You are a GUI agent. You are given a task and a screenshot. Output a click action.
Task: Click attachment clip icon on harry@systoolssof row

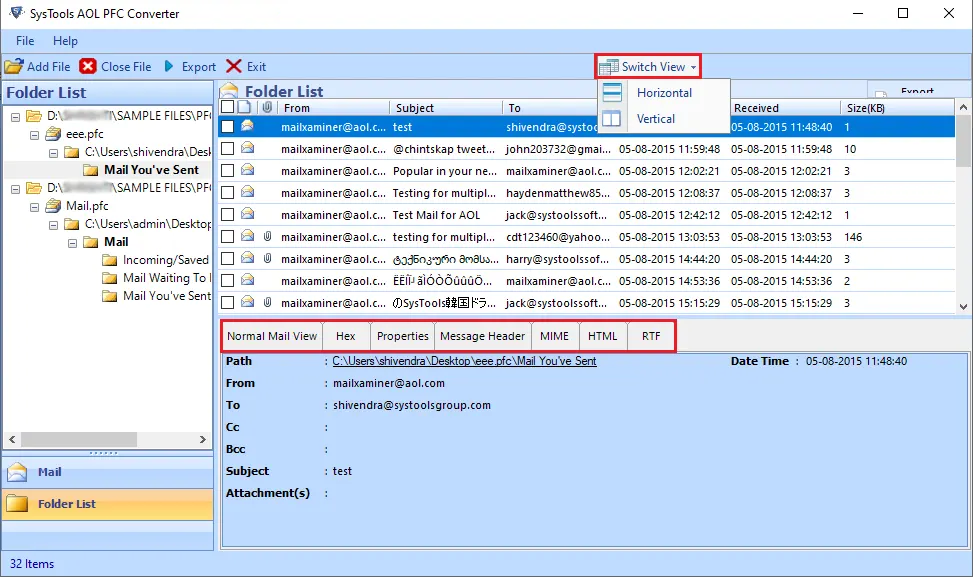tap(267, 258)
